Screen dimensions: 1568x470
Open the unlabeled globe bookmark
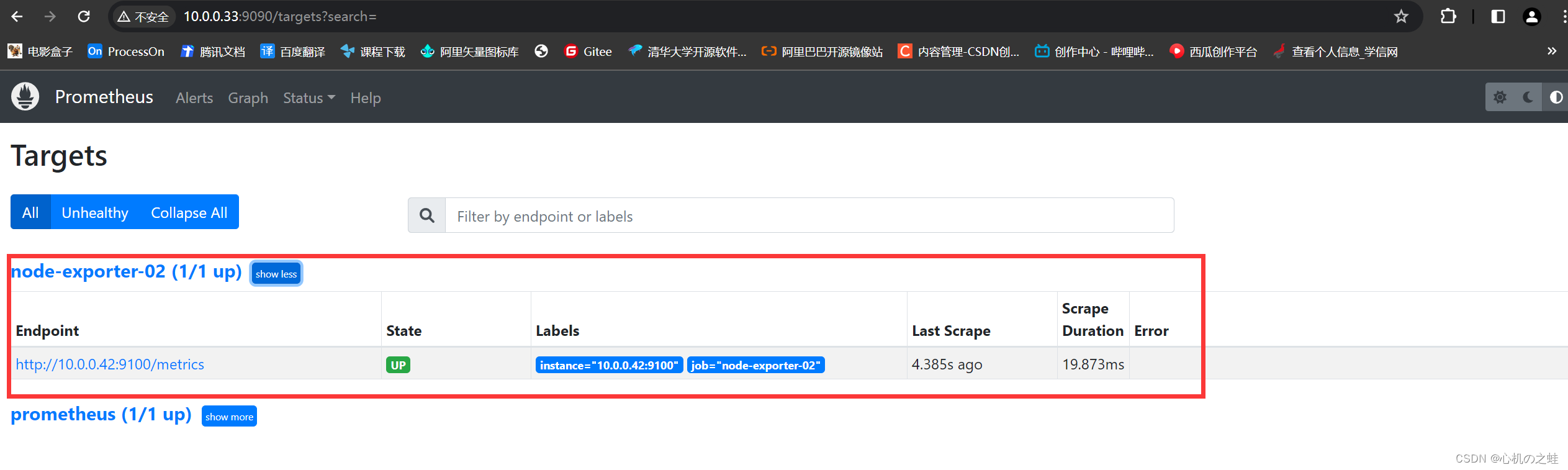coord(541,52)
